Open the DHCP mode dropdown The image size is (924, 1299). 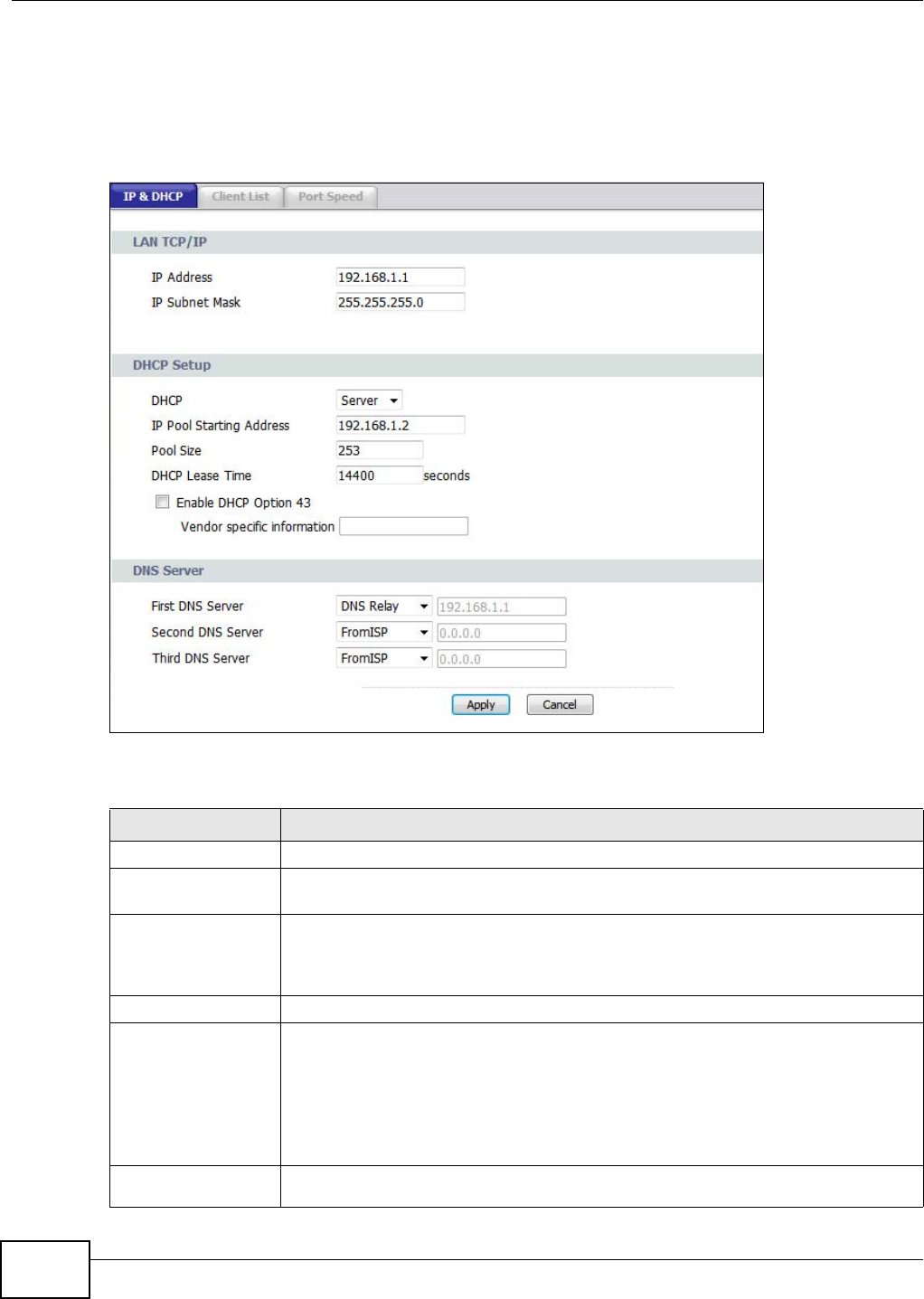point(369,400)
